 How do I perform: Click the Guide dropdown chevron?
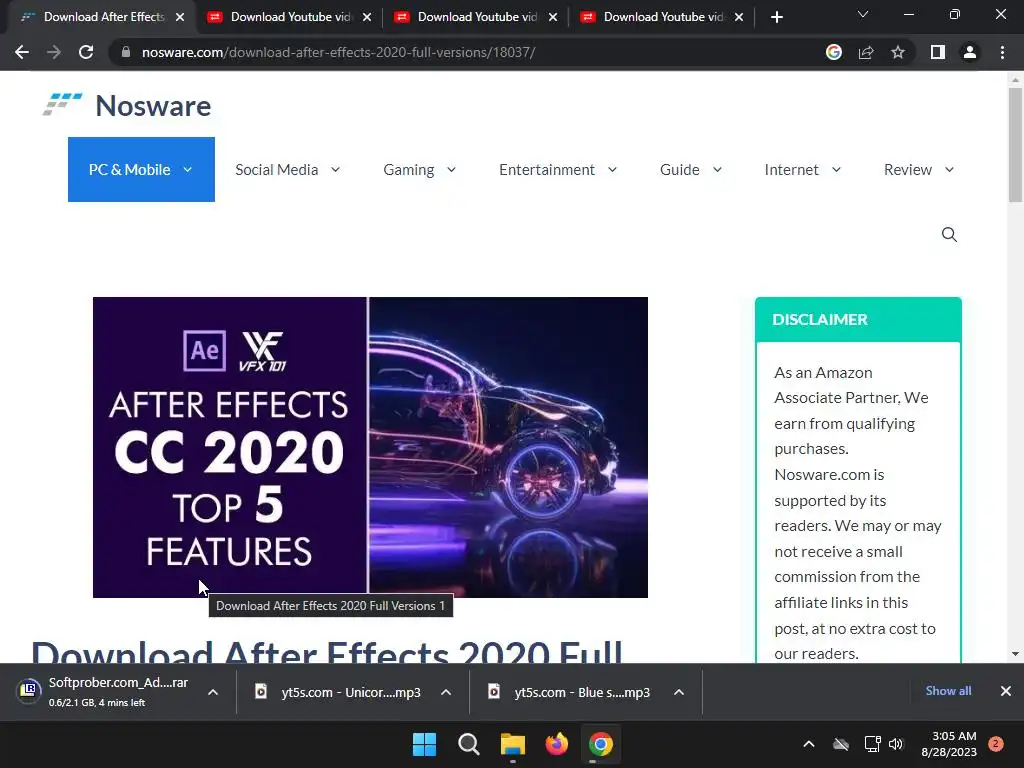click(x=716, y=170)
